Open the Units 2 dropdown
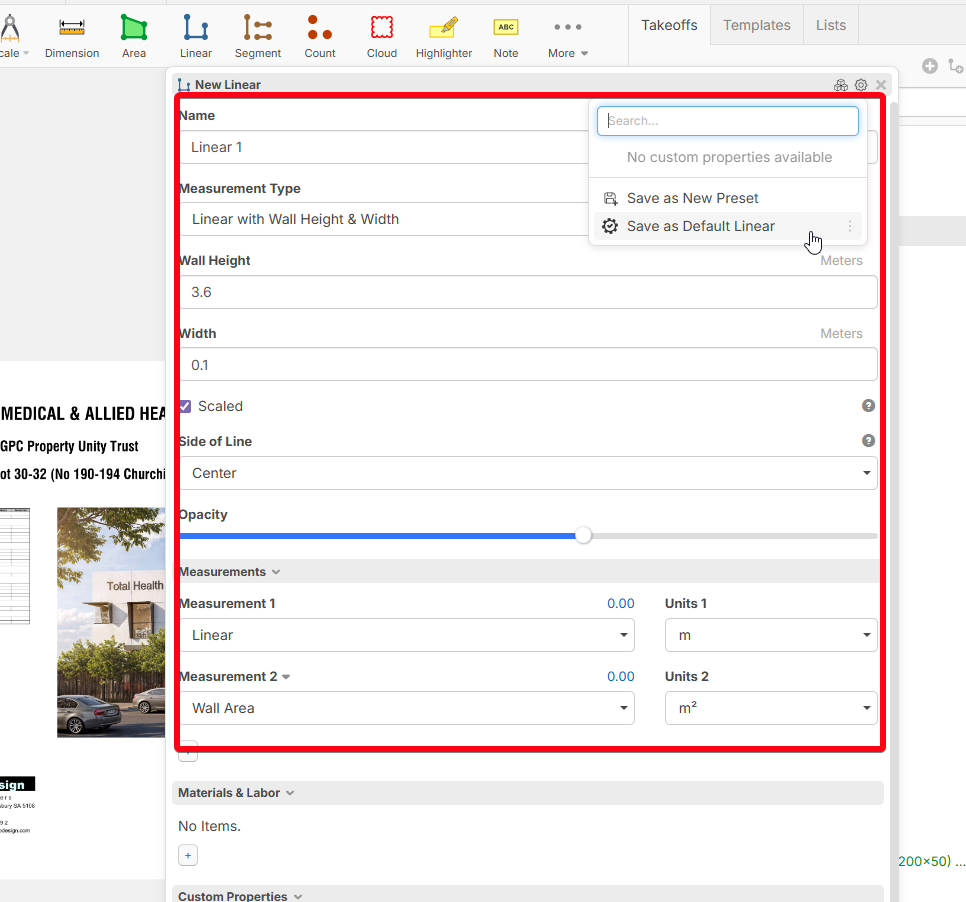The height and width of the screenshot is (902, 966). point(770,708)
